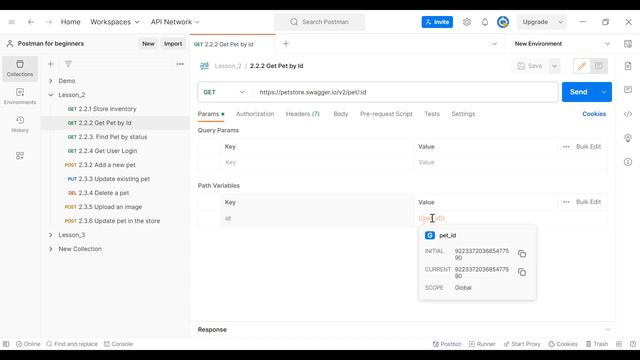640x360 pixels.
Task: Open the tabs overflow chevron
Action: 494,44
